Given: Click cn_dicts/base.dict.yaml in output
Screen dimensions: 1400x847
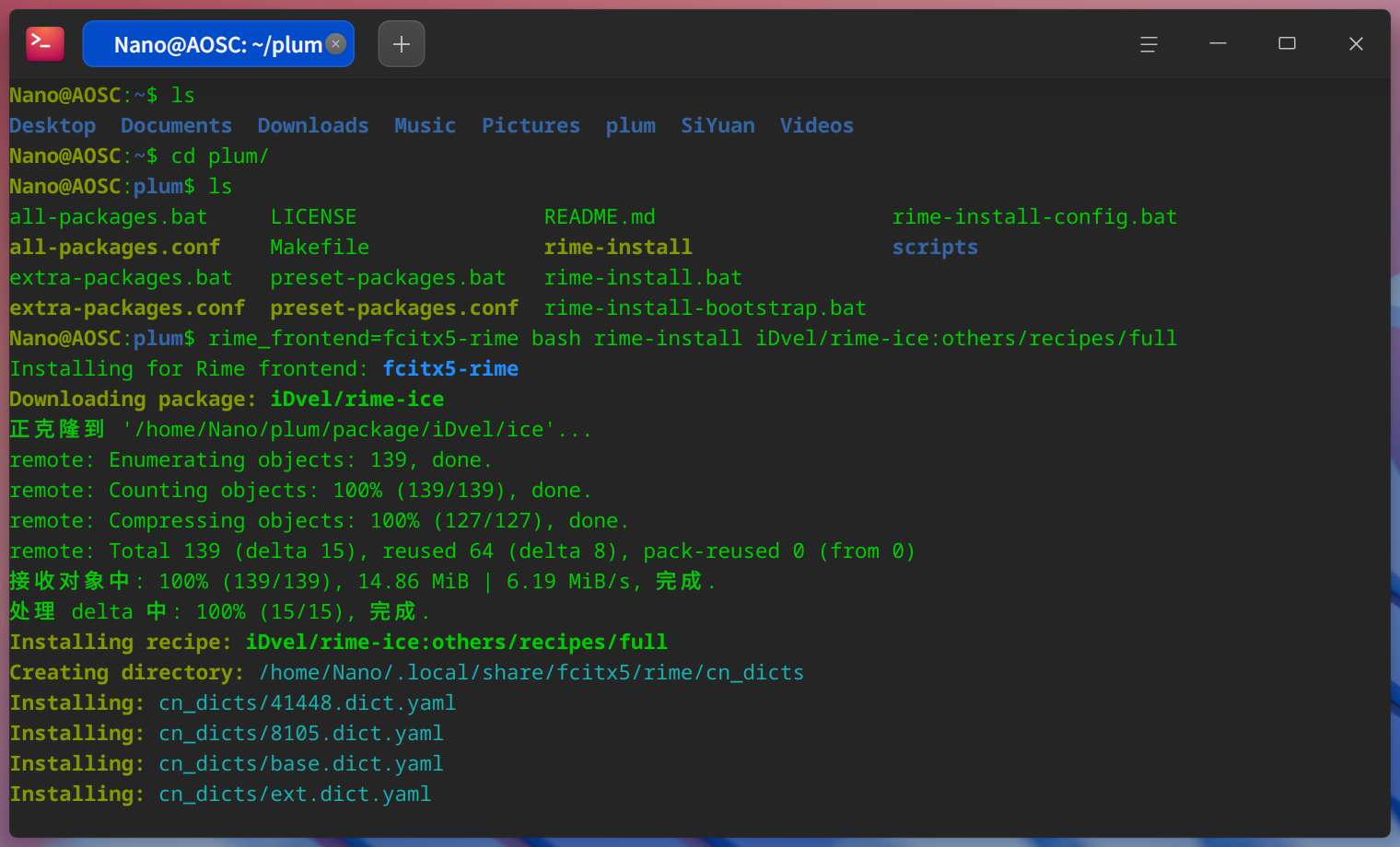Looking at the screenshot, I should (x=301, y=763).
